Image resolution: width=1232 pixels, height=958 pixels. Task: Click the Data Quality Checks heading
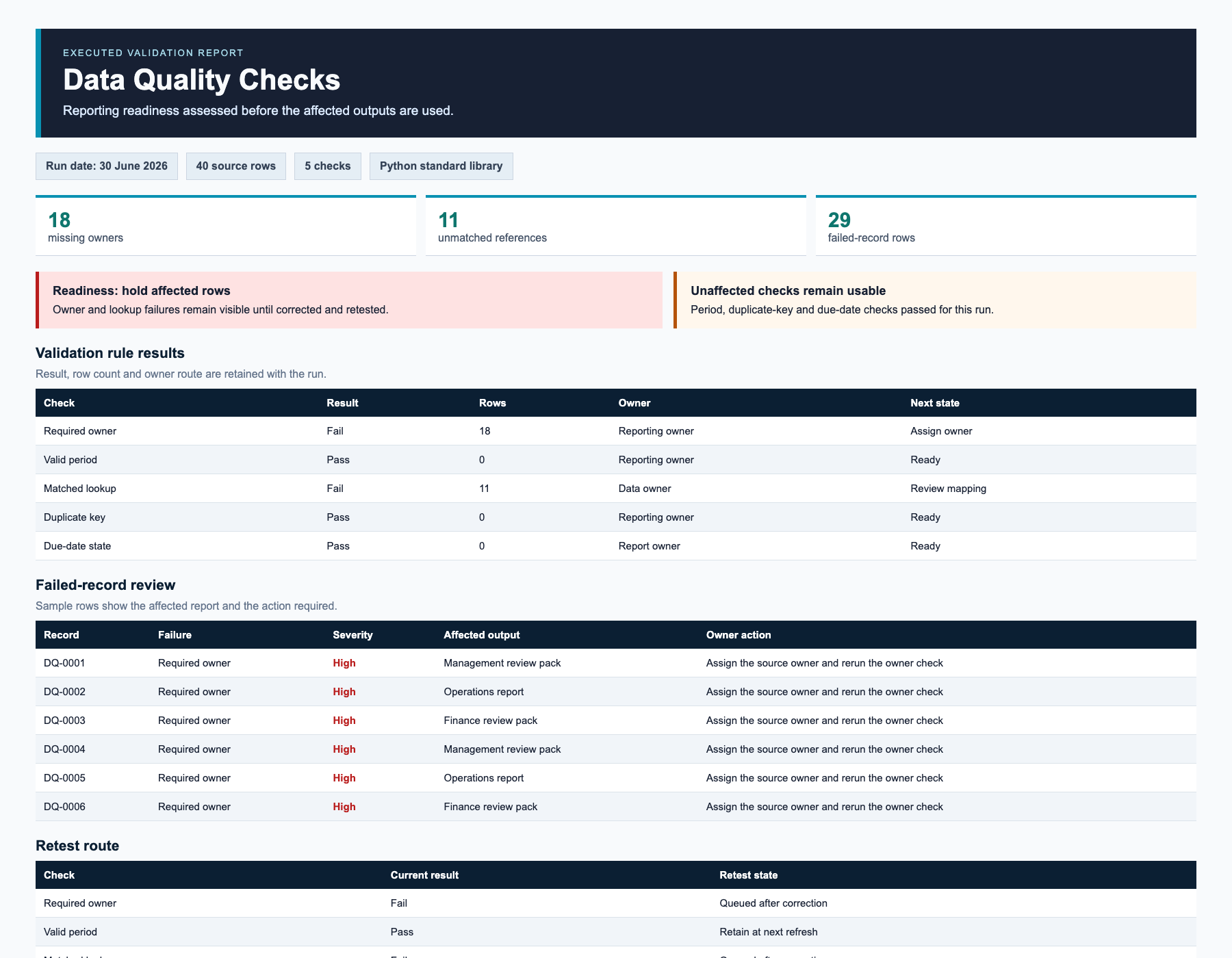point(201,80)
